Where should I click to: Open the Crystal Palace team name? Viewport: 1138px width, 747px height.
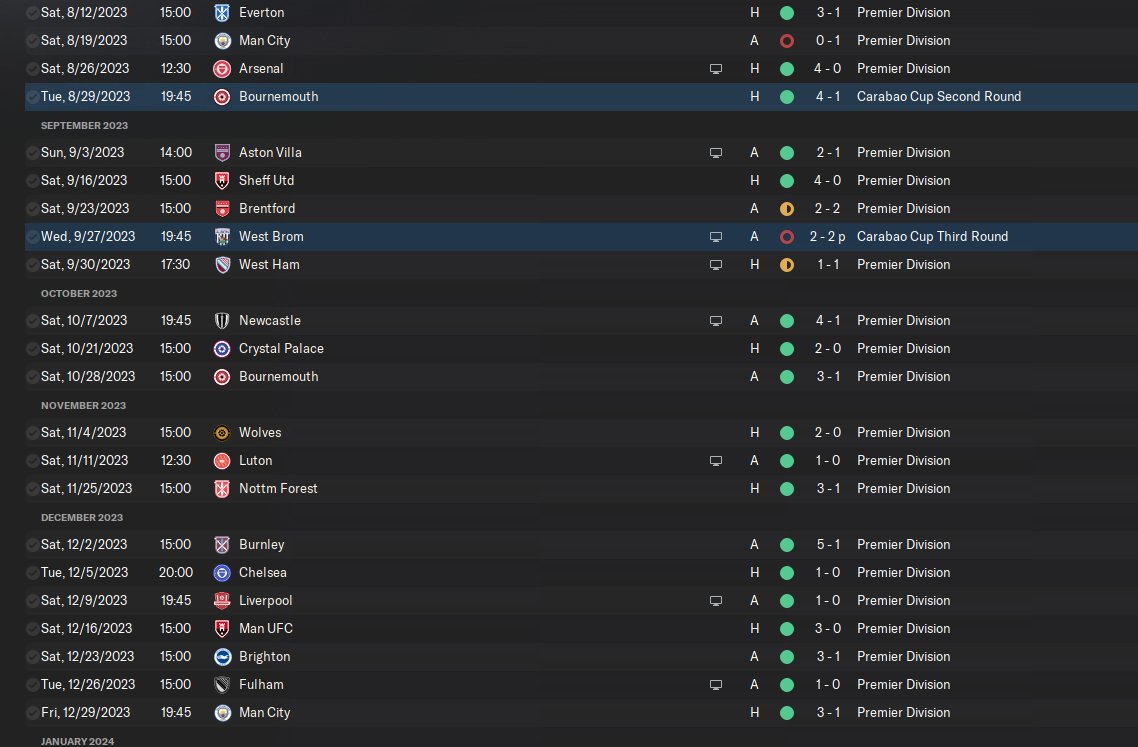pos(281,349)
